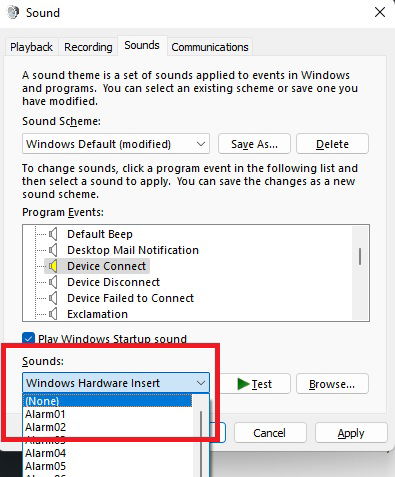
Task: Select Alarm01 in the sounds list
Action: point(108,414)
